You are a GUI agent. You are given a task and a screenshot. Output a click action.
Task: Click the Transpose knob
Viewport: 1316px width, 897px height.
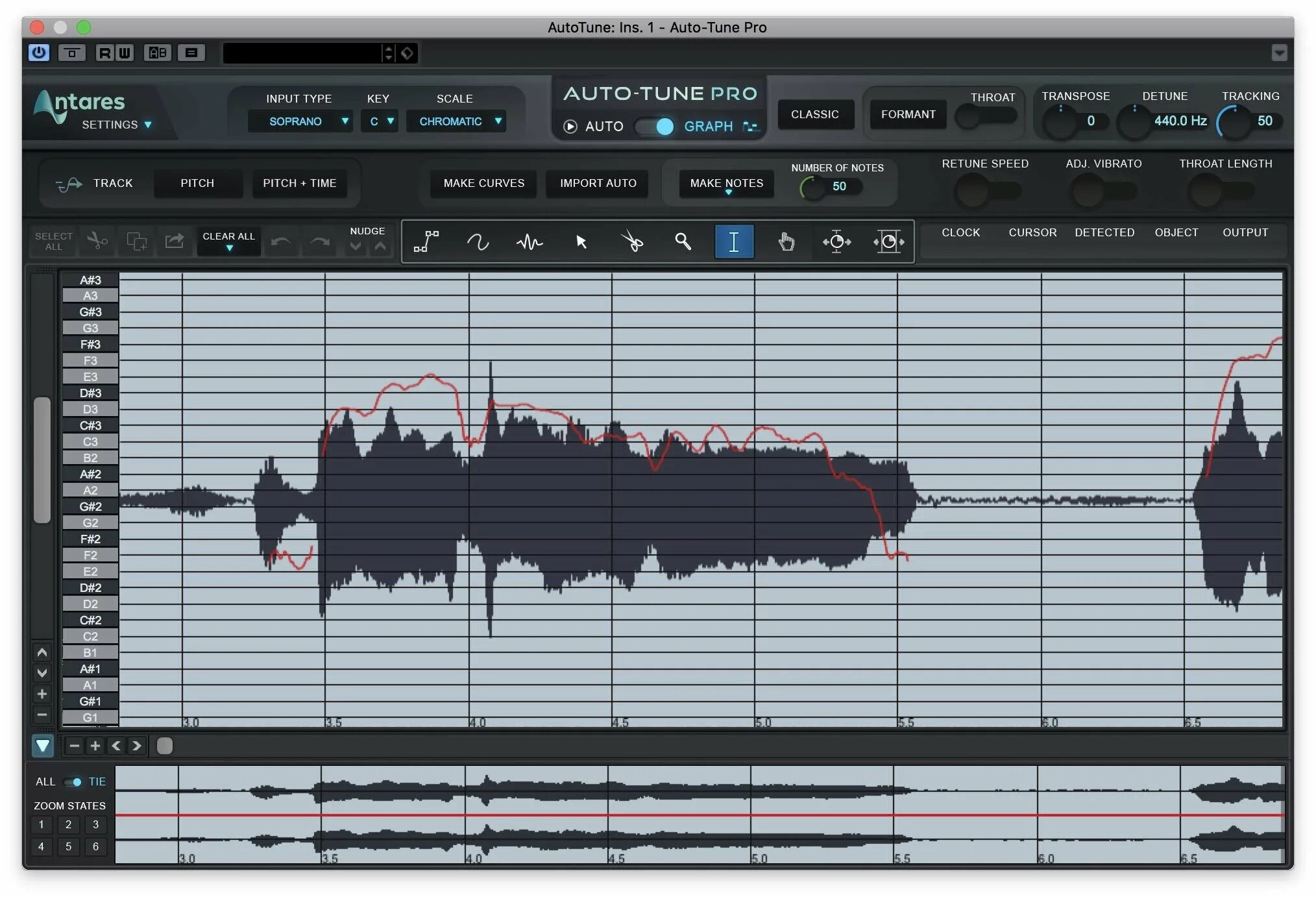[x=1060, y=122]
